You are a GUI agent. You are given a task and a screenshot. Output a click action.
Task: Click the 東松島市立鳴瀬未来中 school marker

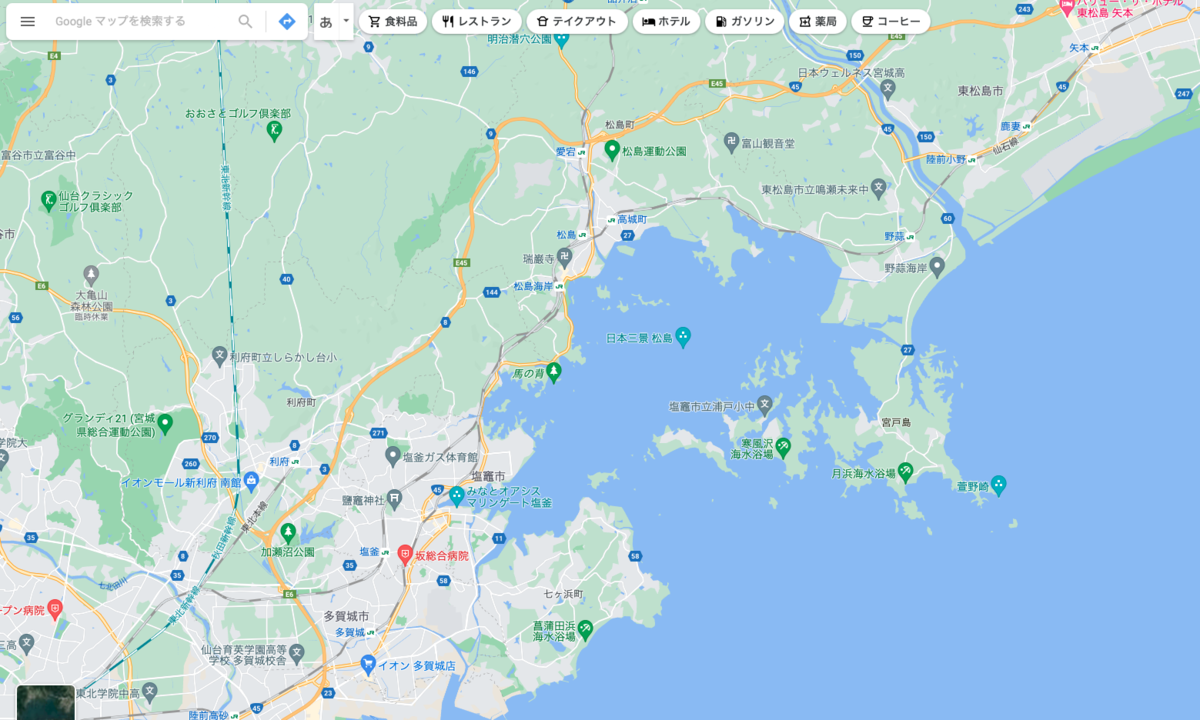(879, 186)
